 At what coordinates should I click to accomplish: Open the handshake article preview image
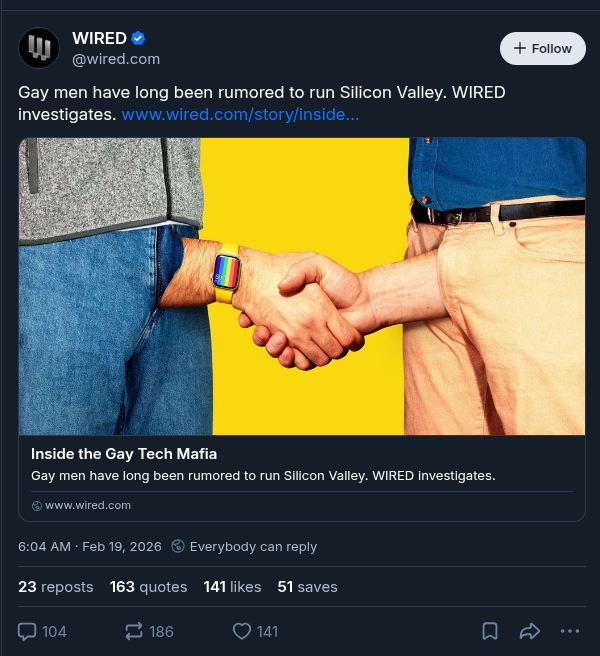click(302, 287)
